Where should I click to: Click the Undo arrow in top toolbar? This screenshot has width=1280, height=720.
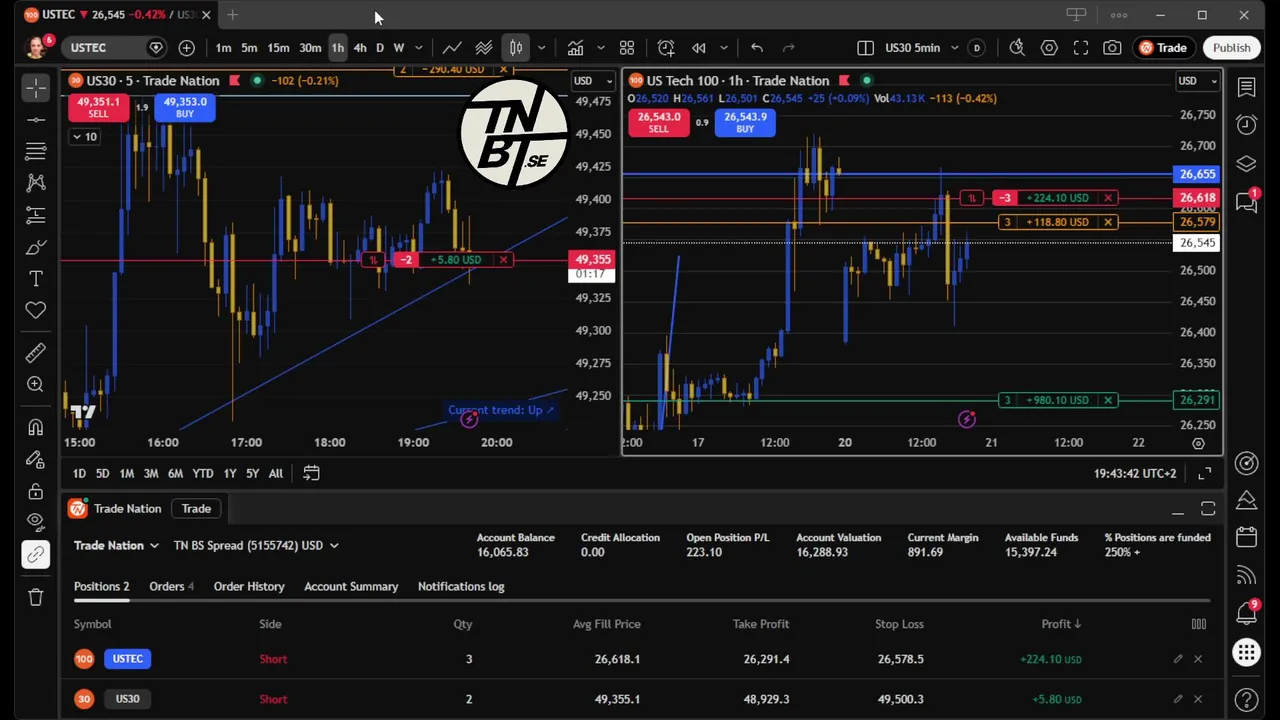(x=757, y=48)
